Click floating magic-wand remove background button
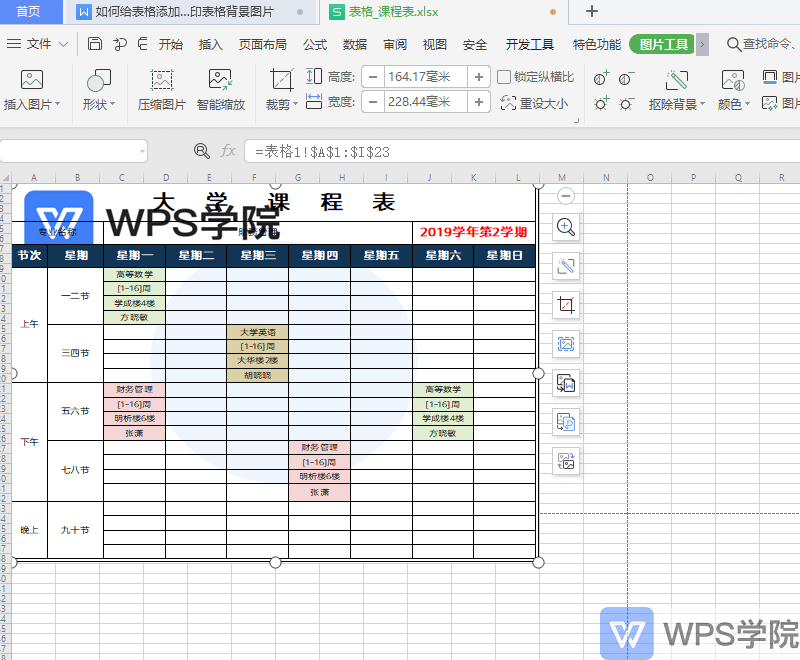The image size is (800, 660). click(566, 266)
